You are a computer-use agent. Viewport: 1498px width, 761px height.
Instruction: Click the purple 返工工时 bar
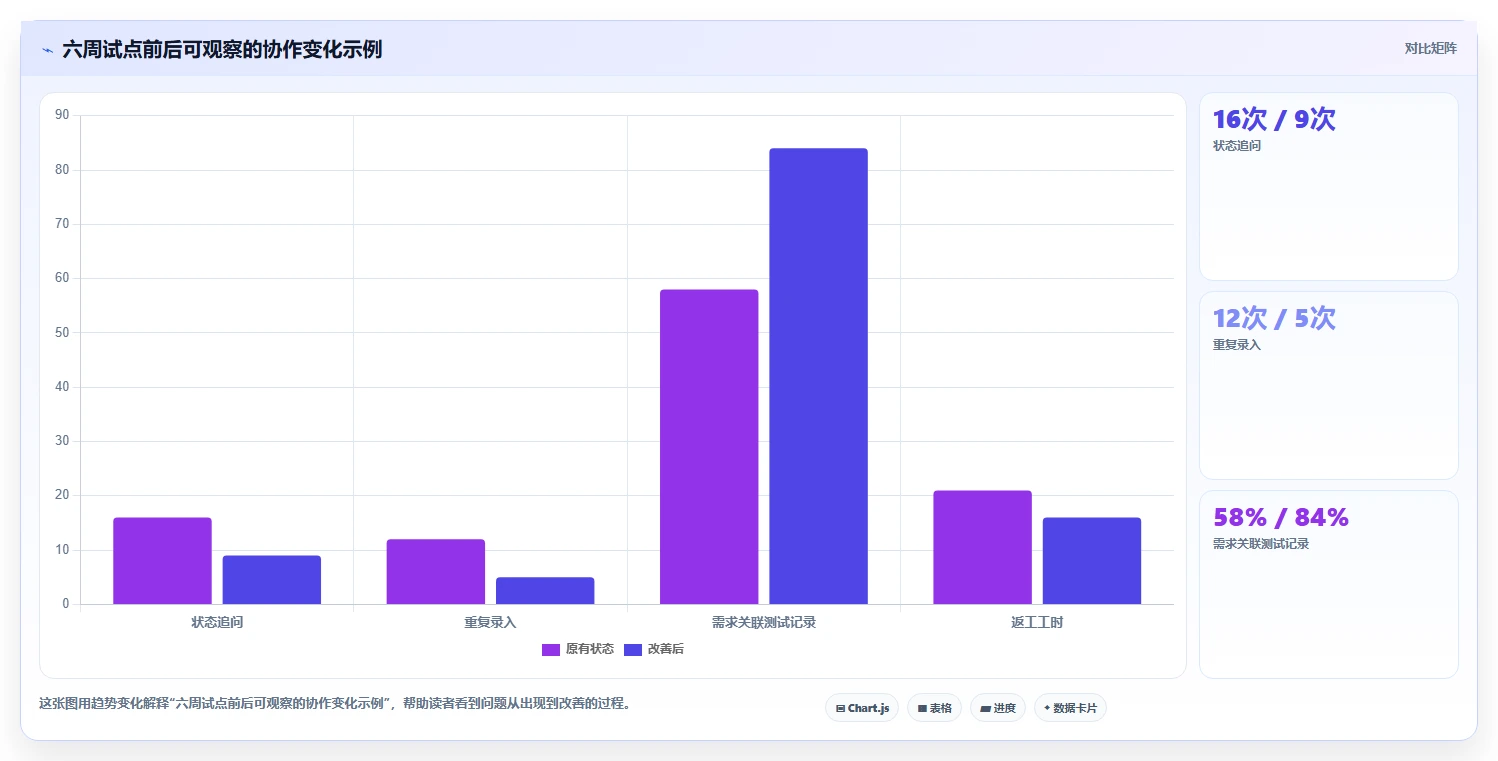coord(982,547)
